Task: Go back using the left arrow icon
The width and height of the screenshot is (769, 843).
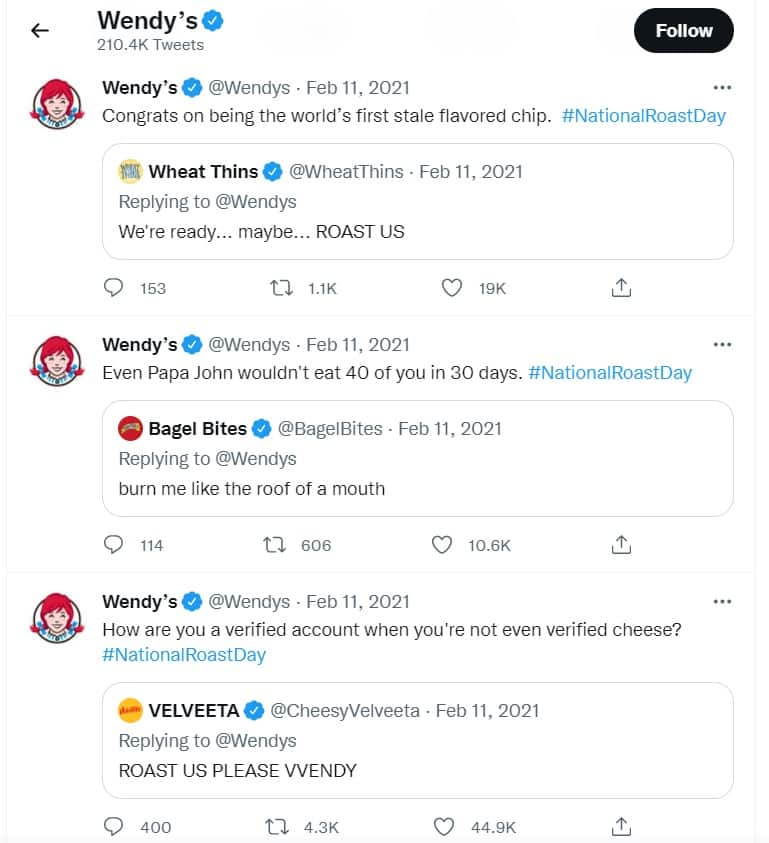Action: click(40, 31)
